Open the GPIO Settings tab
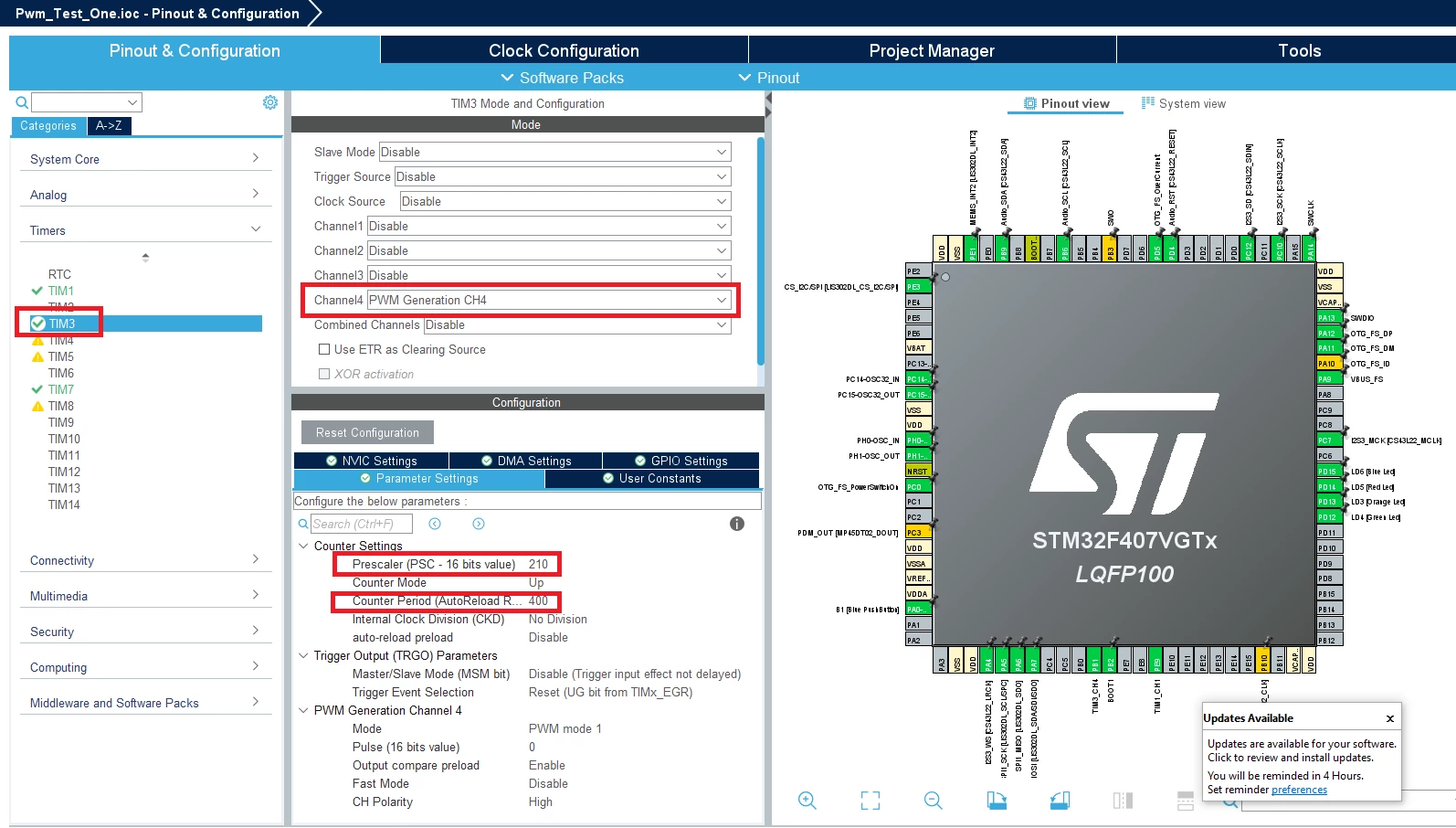Image resolution: width=1456 pixels, height=828 pixels. (681, 461)
